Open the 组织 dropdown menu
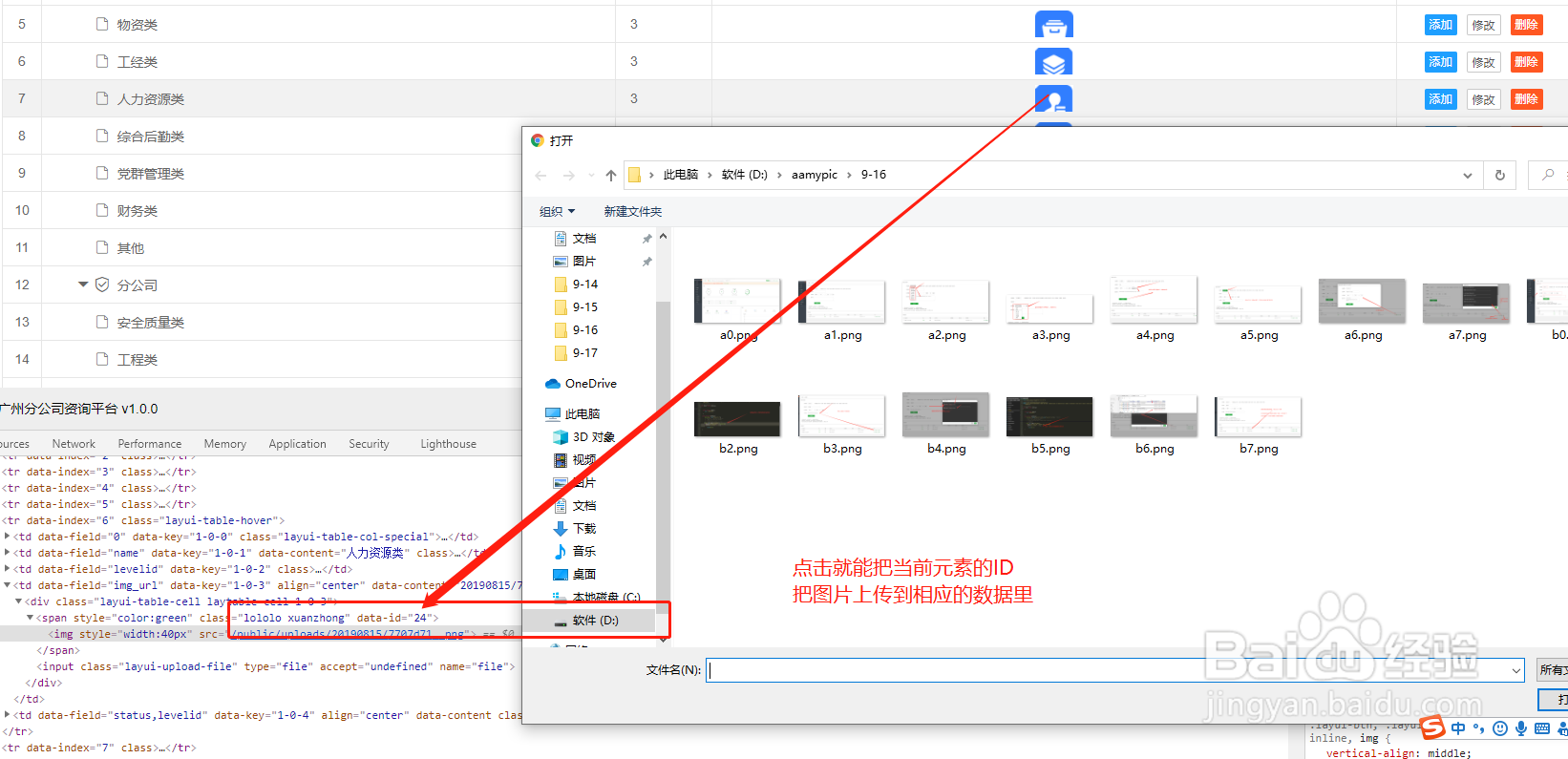 pos(558,212)
